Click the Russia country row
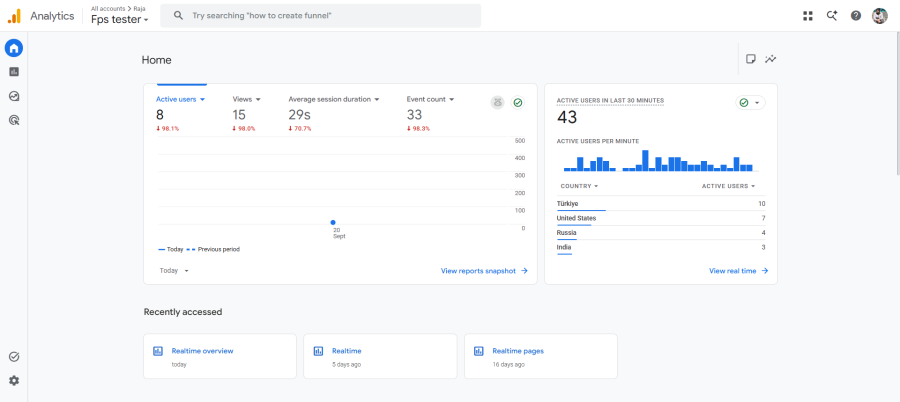Image resolution: width=900 pixels, height=402 pixels. 661,233
